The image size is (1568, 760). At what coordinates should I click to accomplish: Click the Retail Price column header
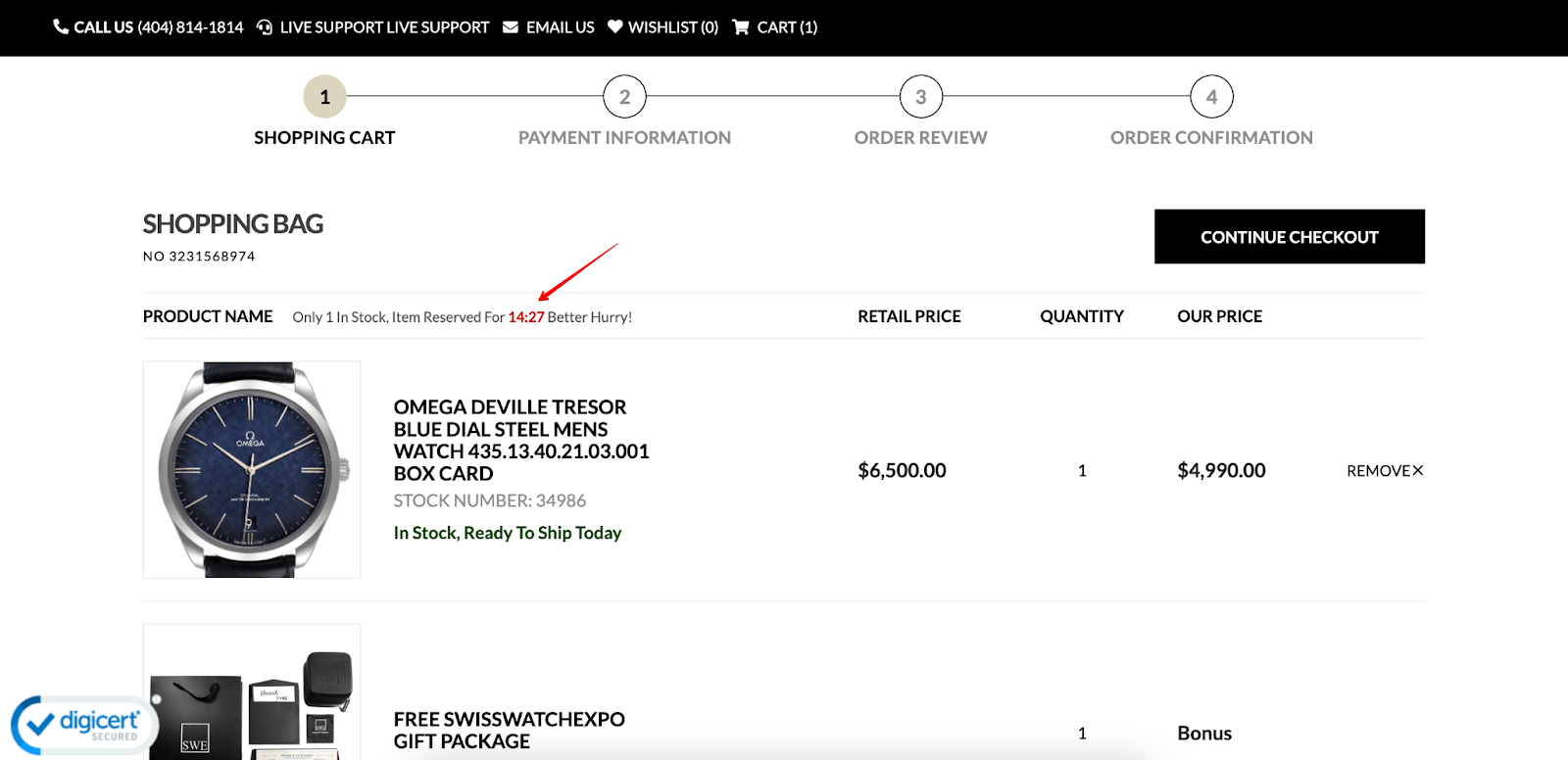pos(909,316)
